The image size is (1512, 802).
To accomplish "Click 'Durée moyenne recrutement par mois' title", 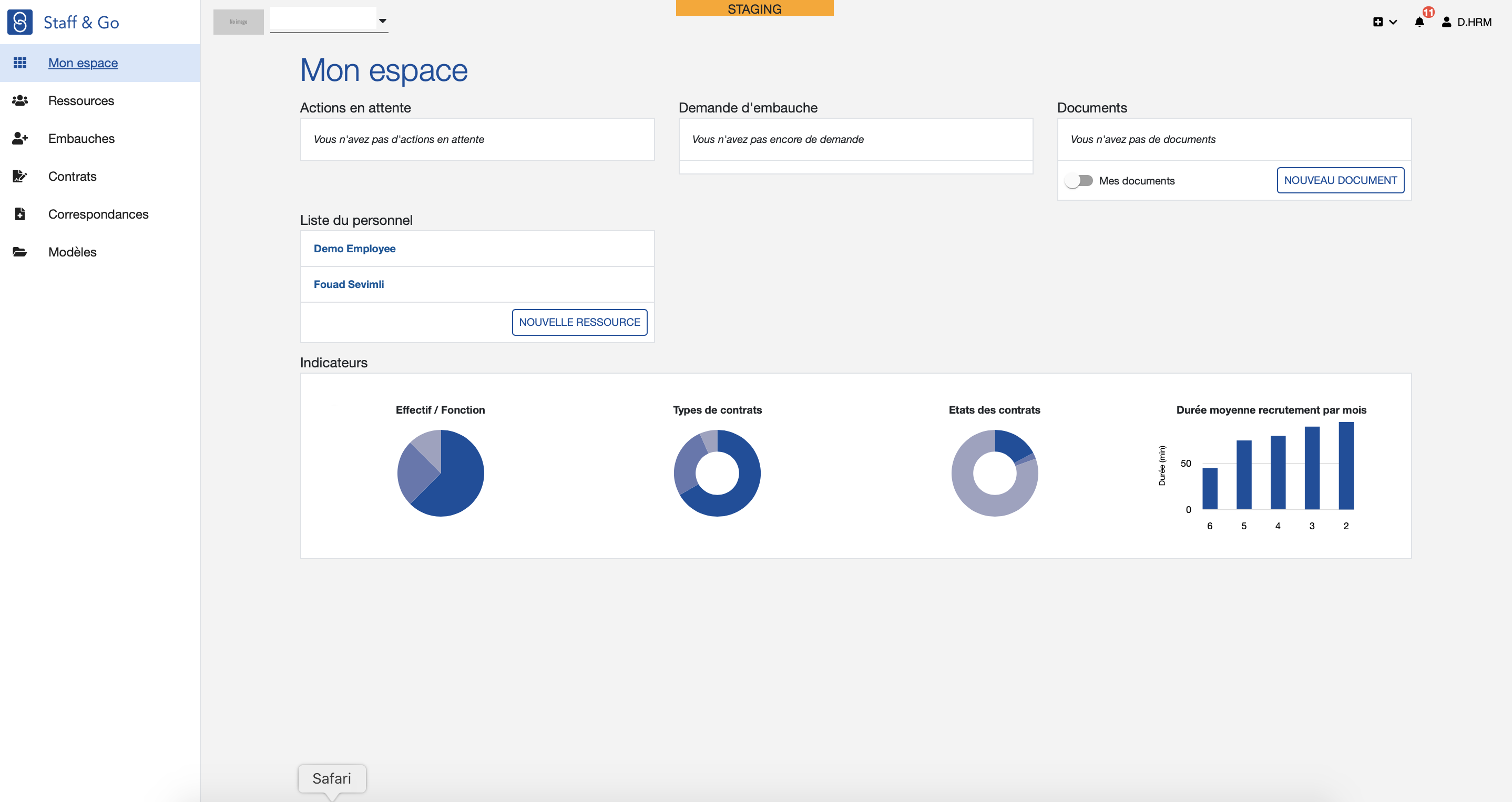I will pos(1271,410).
